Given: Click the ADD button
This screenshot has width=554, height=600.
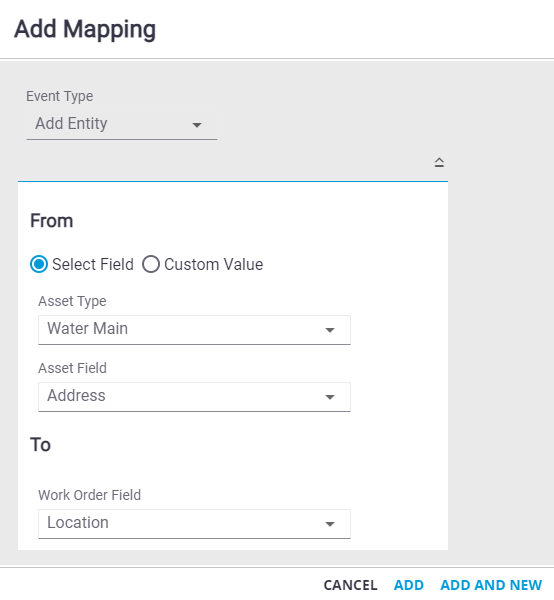Looking at the screenshot, I should point(409,585).
